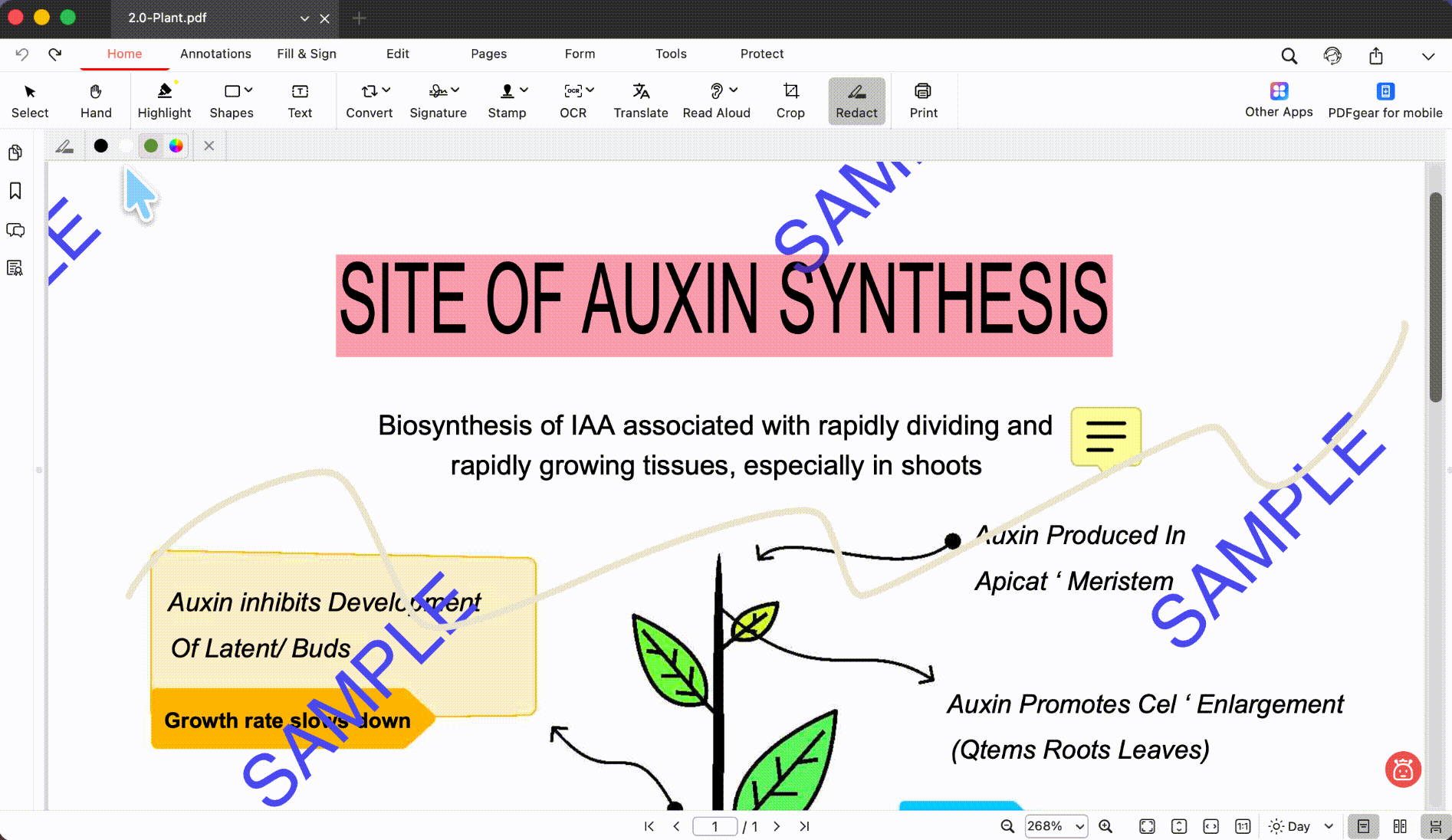Run the OCR tool
This screenshot has width=1452, height=840.
point(573,101)
